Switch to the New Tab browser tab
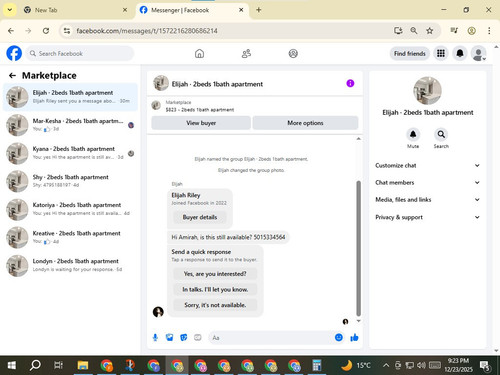This screenshot has width=500, height=375. point(76,10)
